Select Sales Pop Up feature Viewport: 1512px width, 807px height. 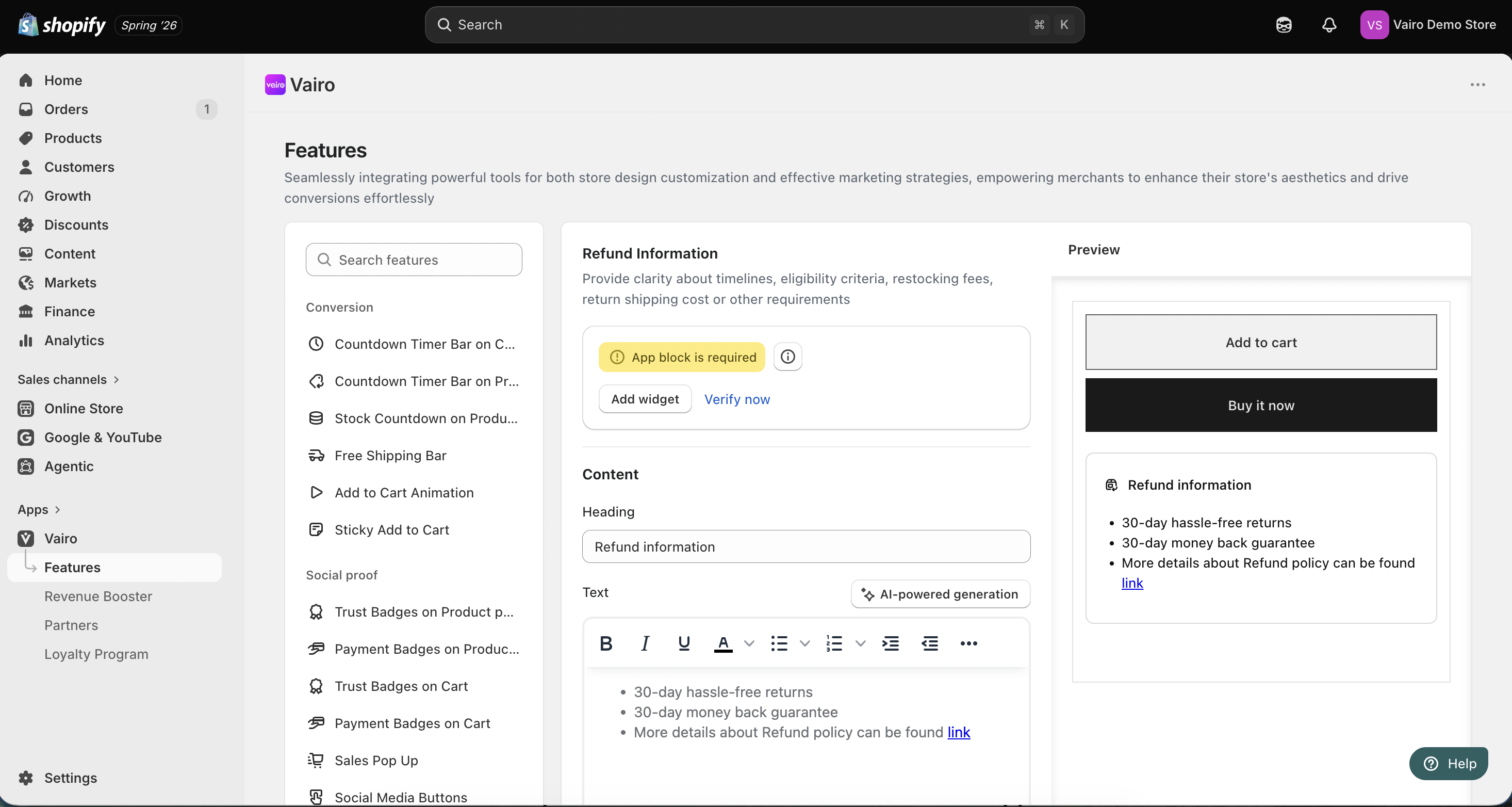point(414,760)
